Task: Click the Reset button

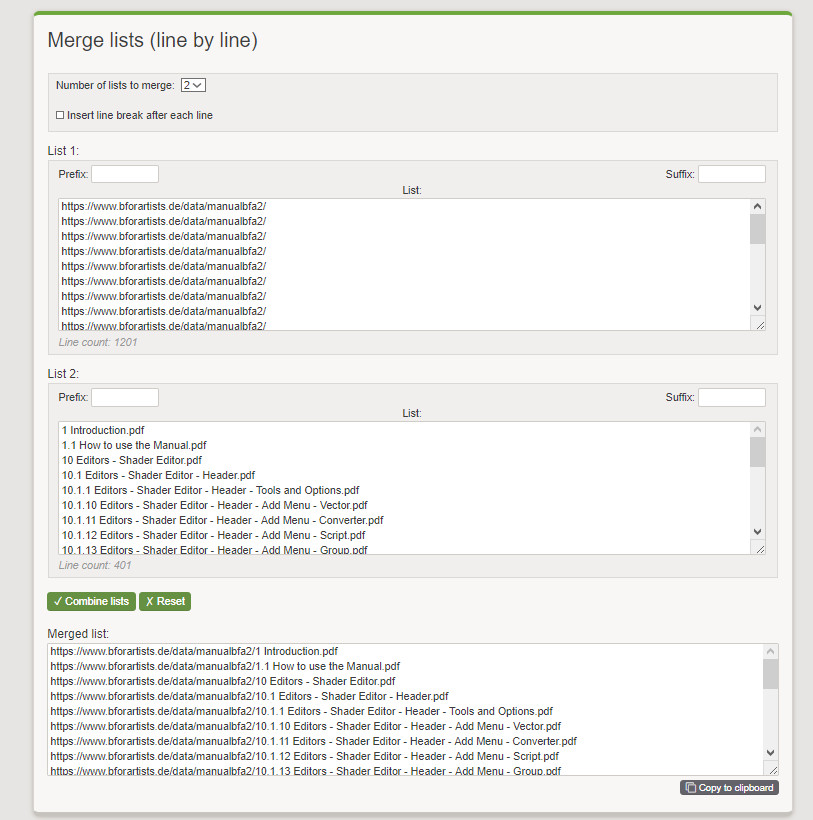Action: [164, 601]
